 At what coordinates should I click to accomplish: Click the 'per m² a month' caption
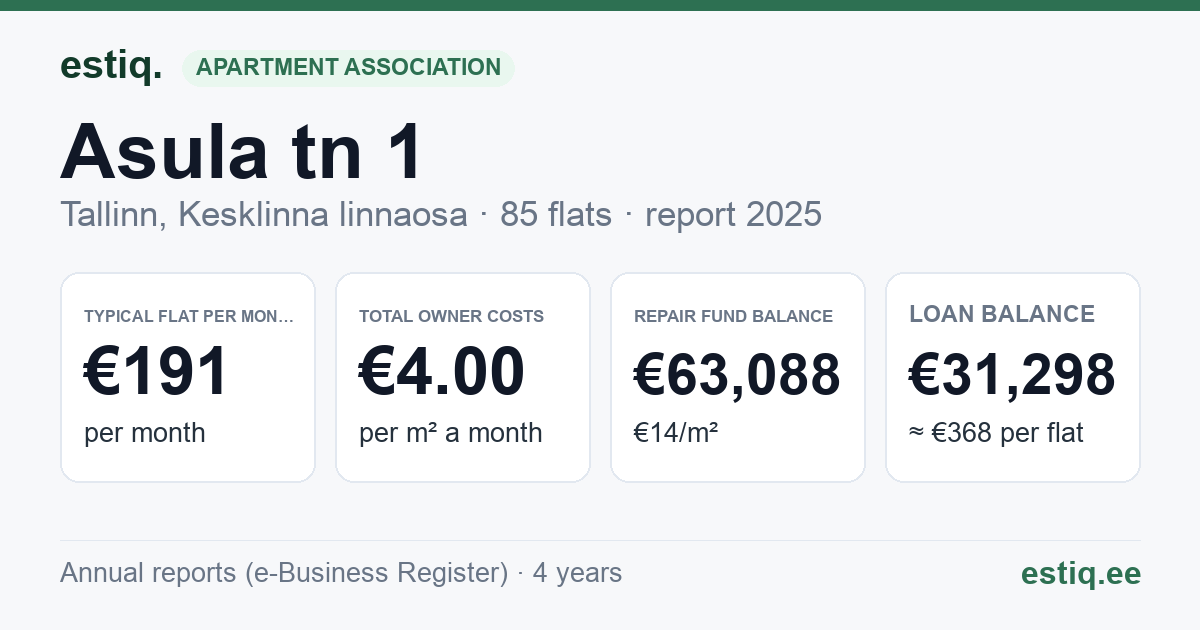tap(450, 433)
